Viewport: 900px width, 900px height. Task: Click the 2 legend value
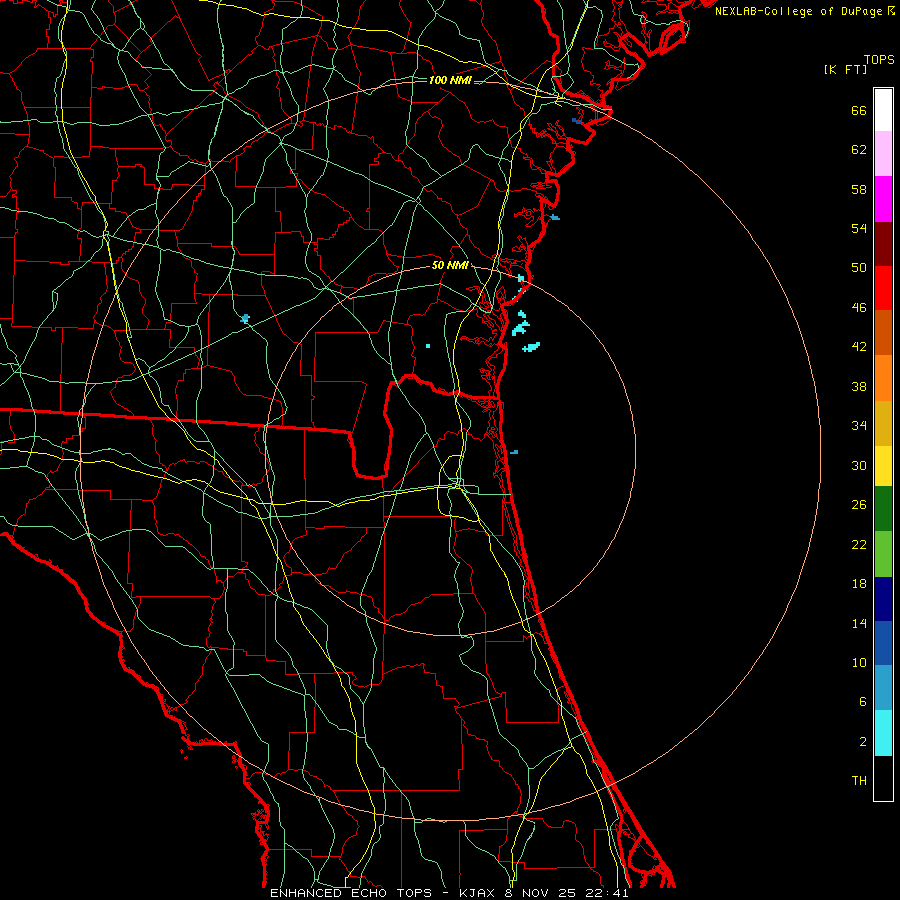[863, 741]
